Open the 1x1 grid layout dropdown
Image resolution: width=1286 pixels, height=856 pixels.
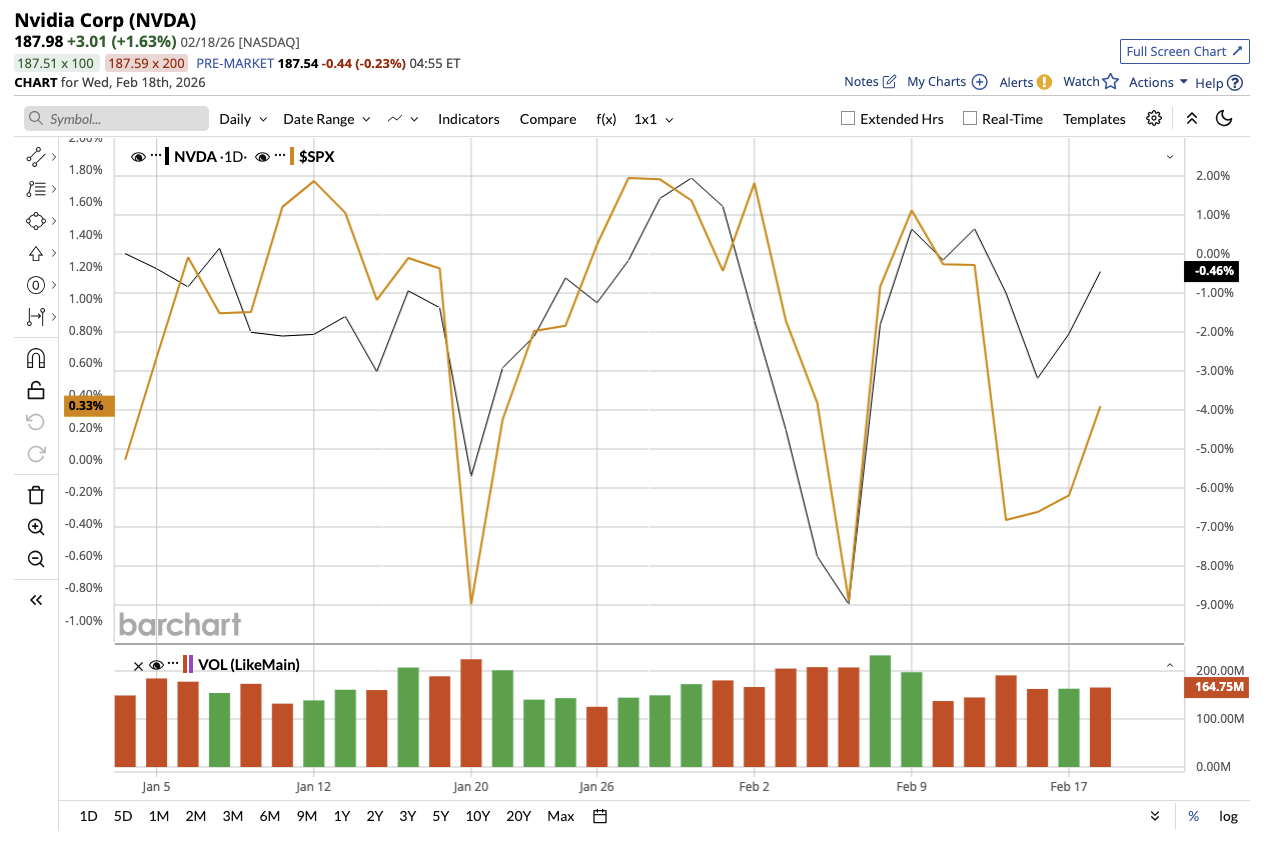point(654,119)
